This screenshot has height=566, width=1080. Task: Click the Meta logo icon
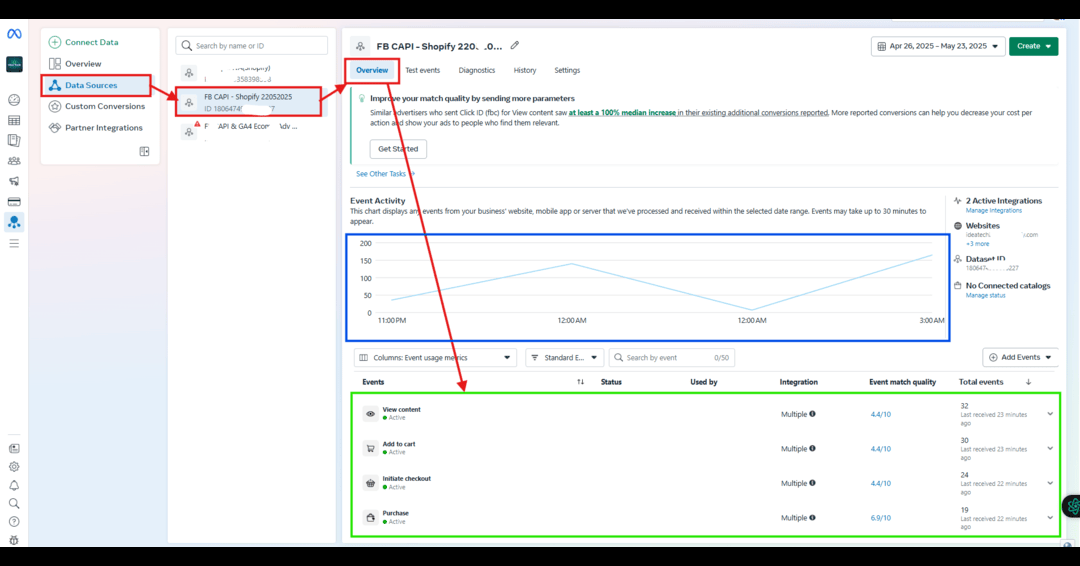tap(14, 34)
